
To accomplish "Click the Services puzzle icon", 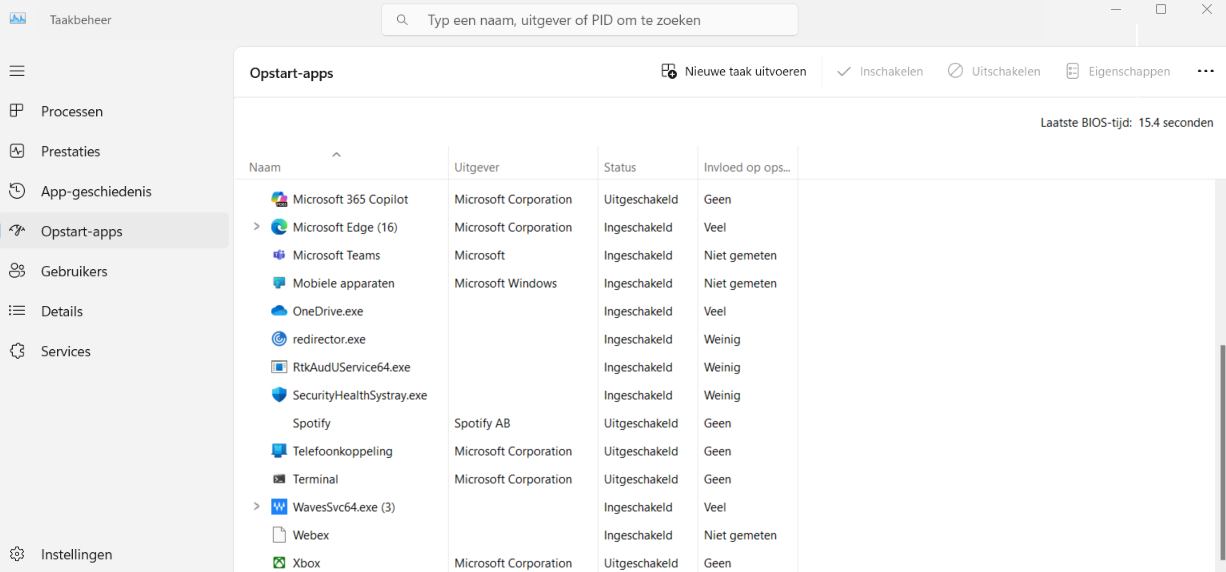I will point(17,351).
